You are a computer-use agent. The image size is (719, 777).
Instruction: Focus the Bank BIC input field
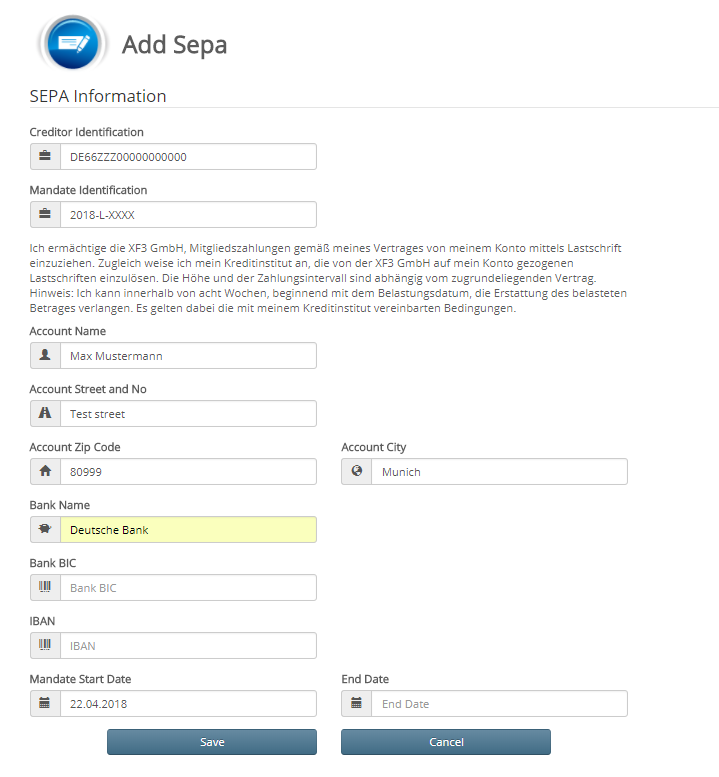pos(188,588)
